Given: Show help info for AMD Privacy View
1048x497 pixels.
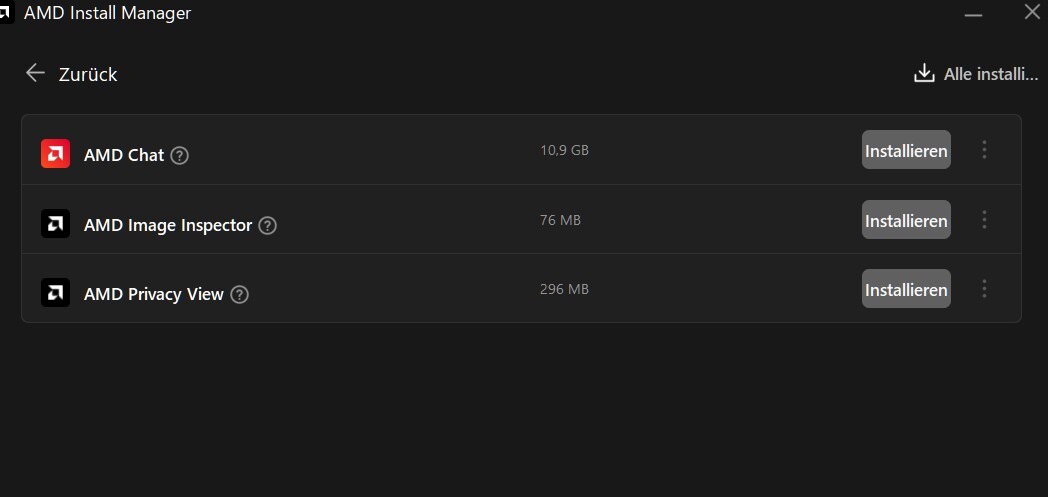Looking at the screenshot, I should 239,294.
